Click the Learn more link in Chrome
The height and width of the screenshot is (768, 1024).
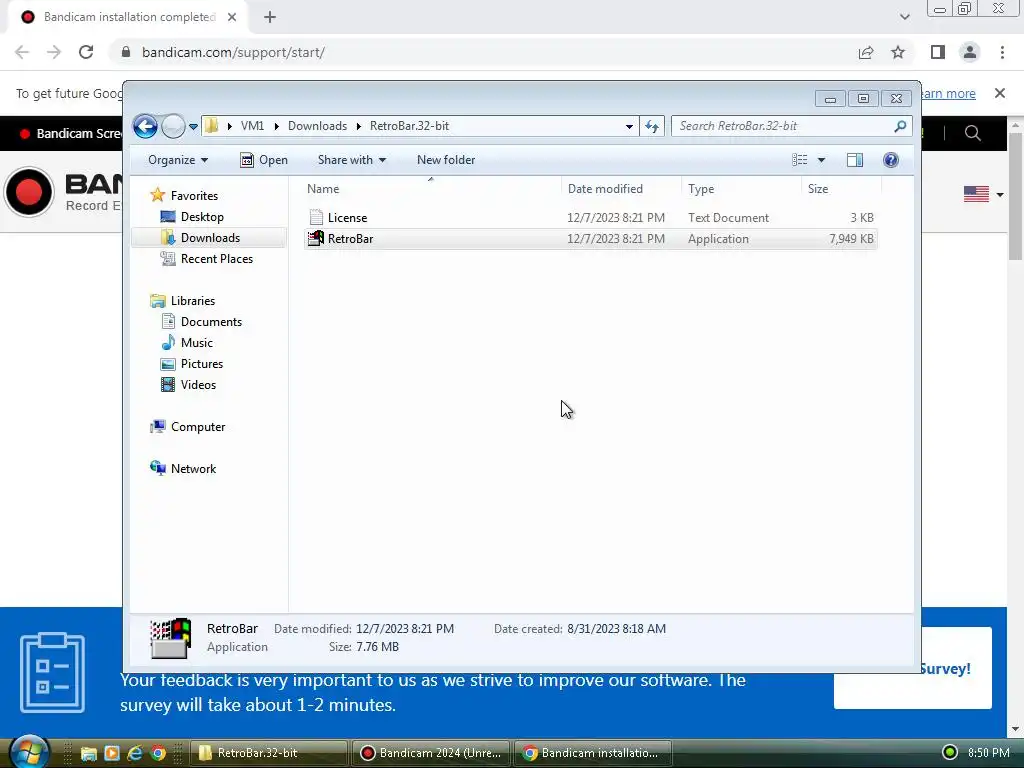pyautogui.click(x=948, y=93)
